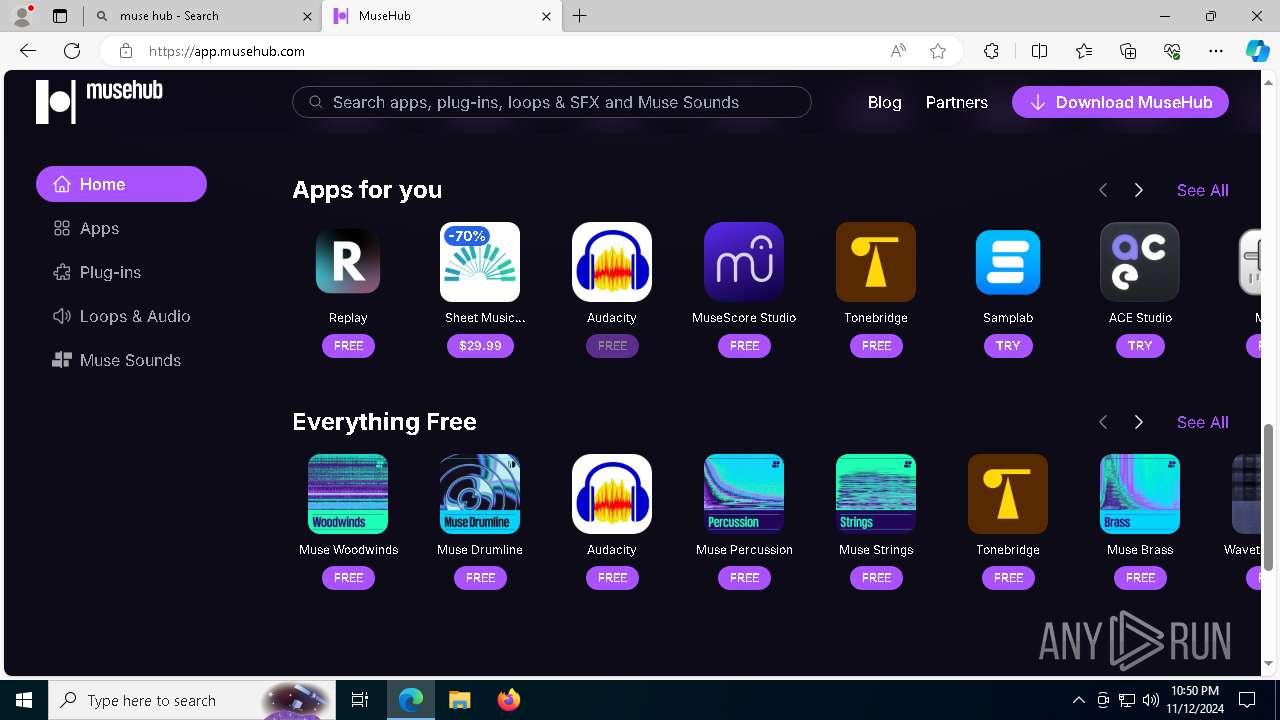Click FREE under Muse Brass
The width and height of the screenshot is (1280, 720).
pyautogui.click(x=1140, y=578)
